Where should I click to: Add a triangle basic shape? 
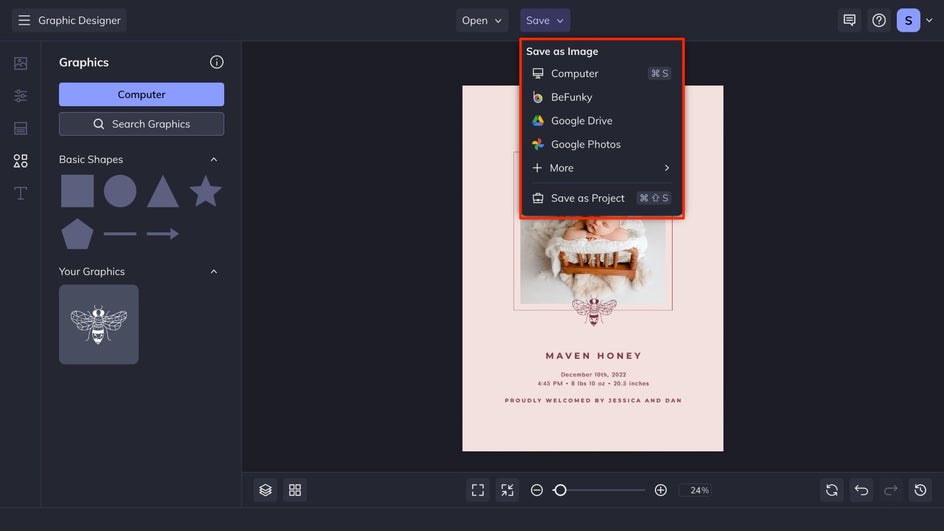163,191
